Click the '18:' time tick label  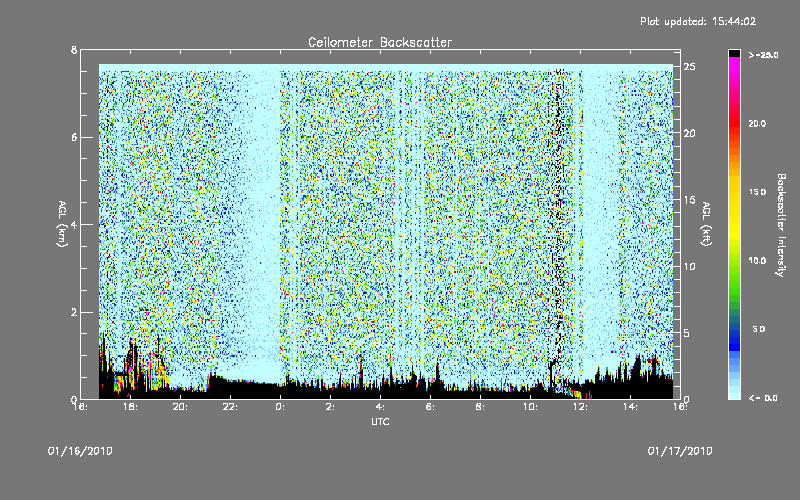(x=130, y=407)
